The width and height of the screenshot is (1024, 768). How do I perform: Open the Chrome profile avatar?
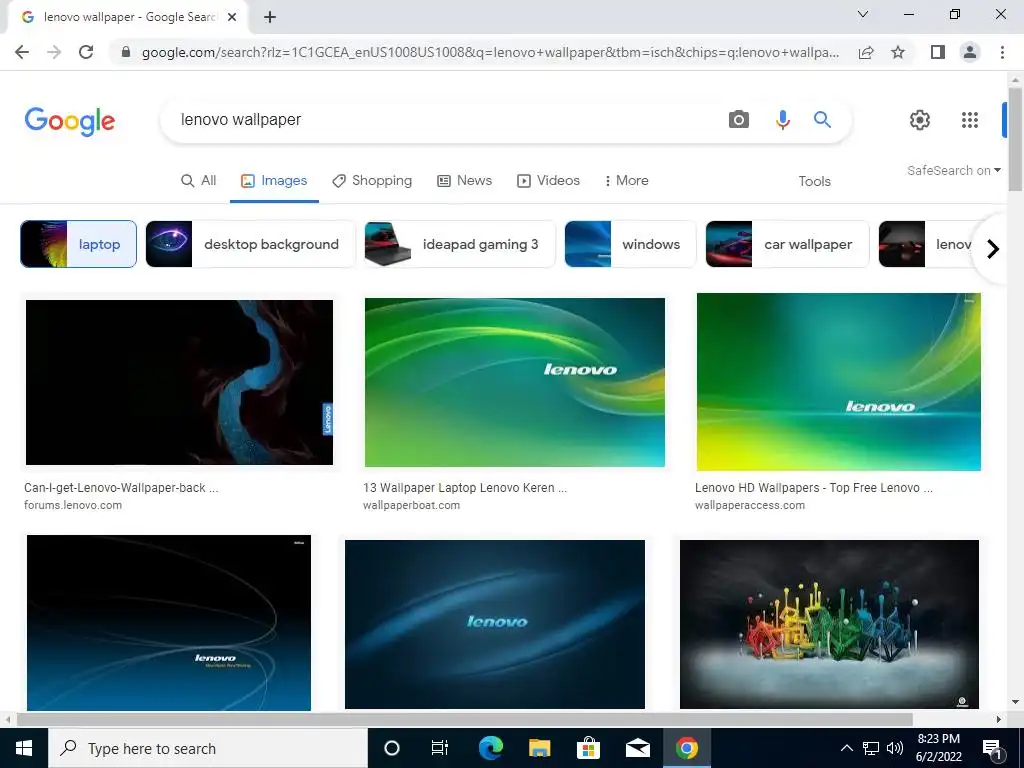970,52
